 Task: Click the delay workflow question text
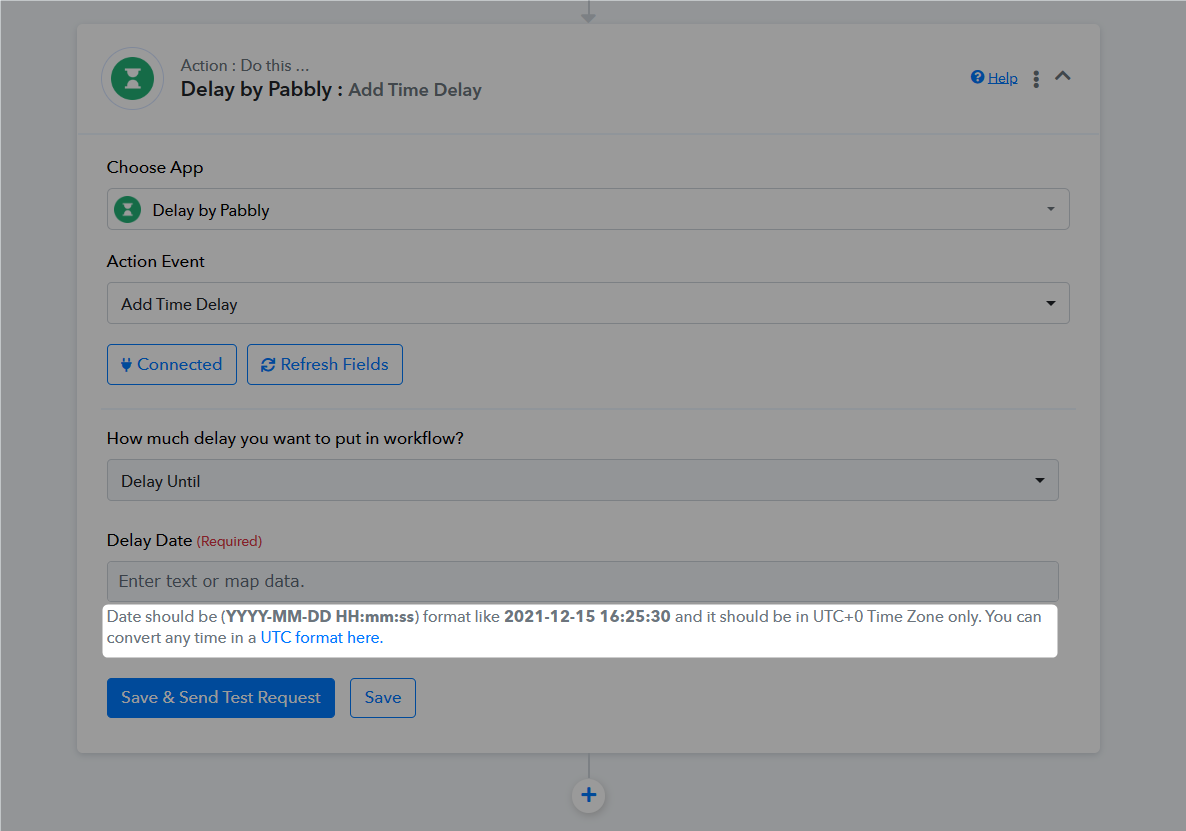tap(285, 439)
